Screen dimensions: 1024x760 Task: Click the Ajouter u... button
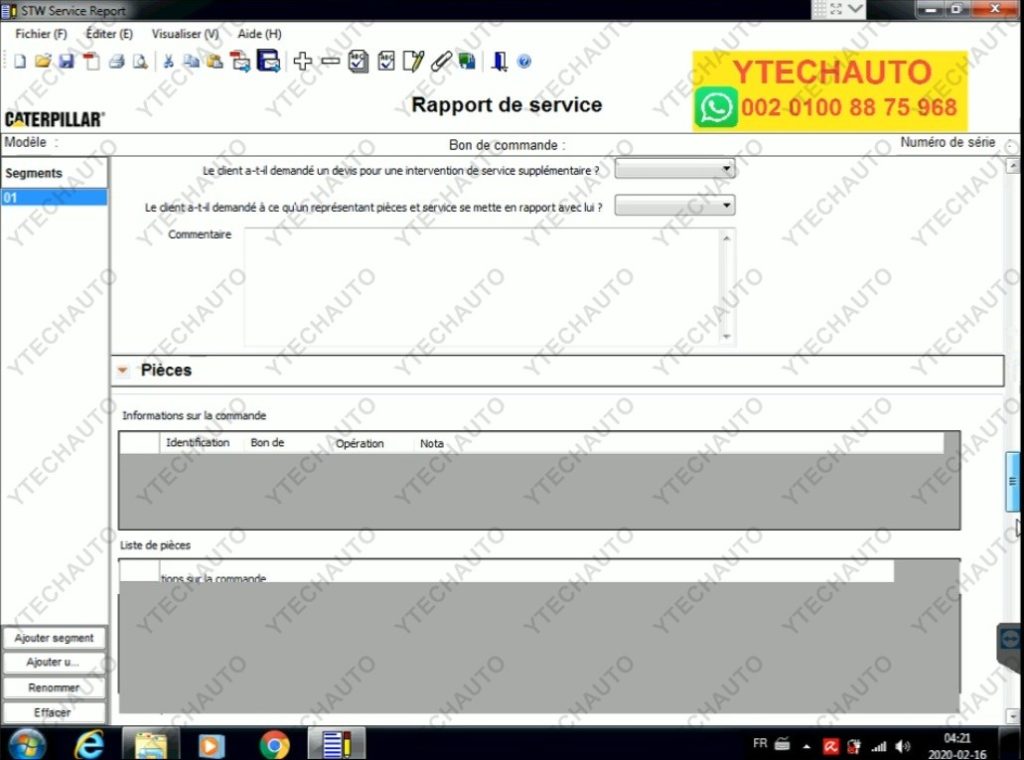54,662
